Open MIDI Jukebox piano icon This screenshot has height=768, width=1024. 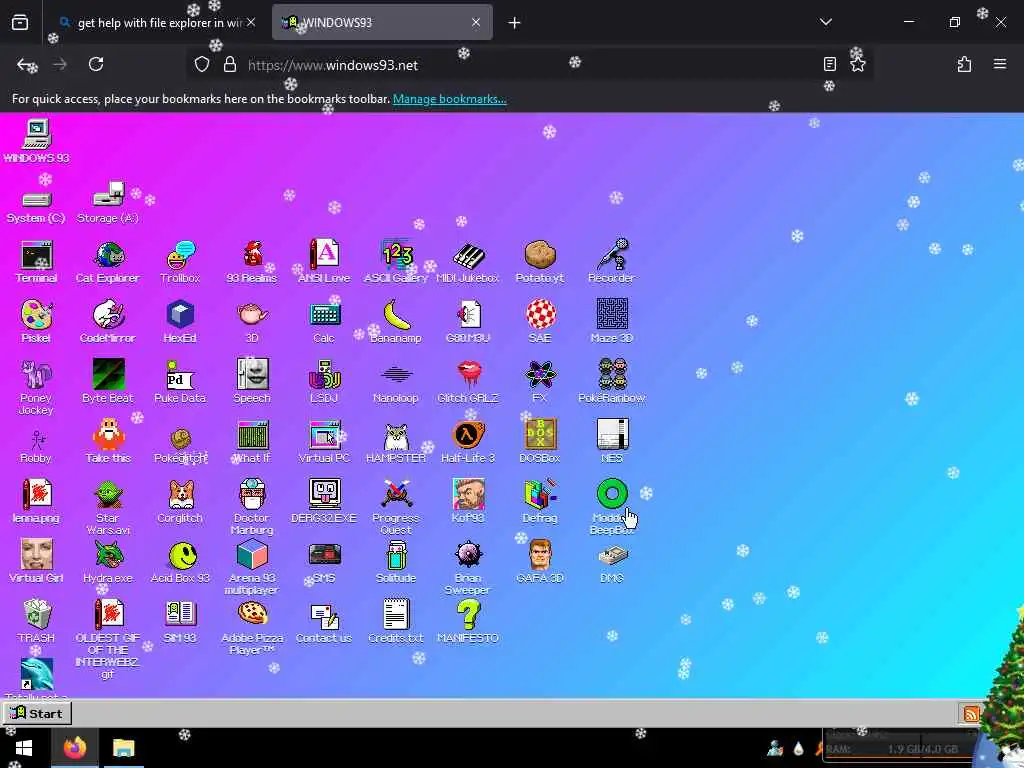(468, 261)
